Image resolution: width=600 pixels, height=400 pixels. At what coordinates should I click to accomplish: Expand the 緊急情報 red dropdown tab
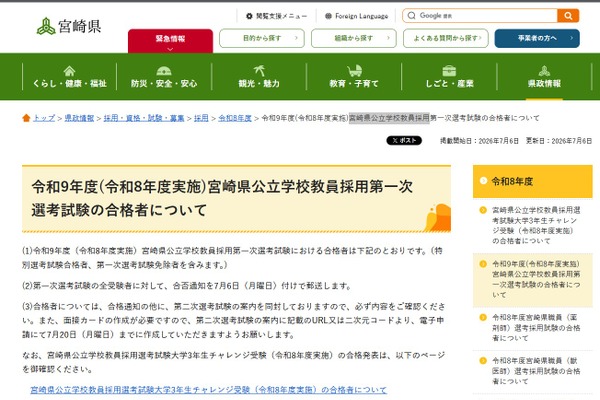coord(170,41)
